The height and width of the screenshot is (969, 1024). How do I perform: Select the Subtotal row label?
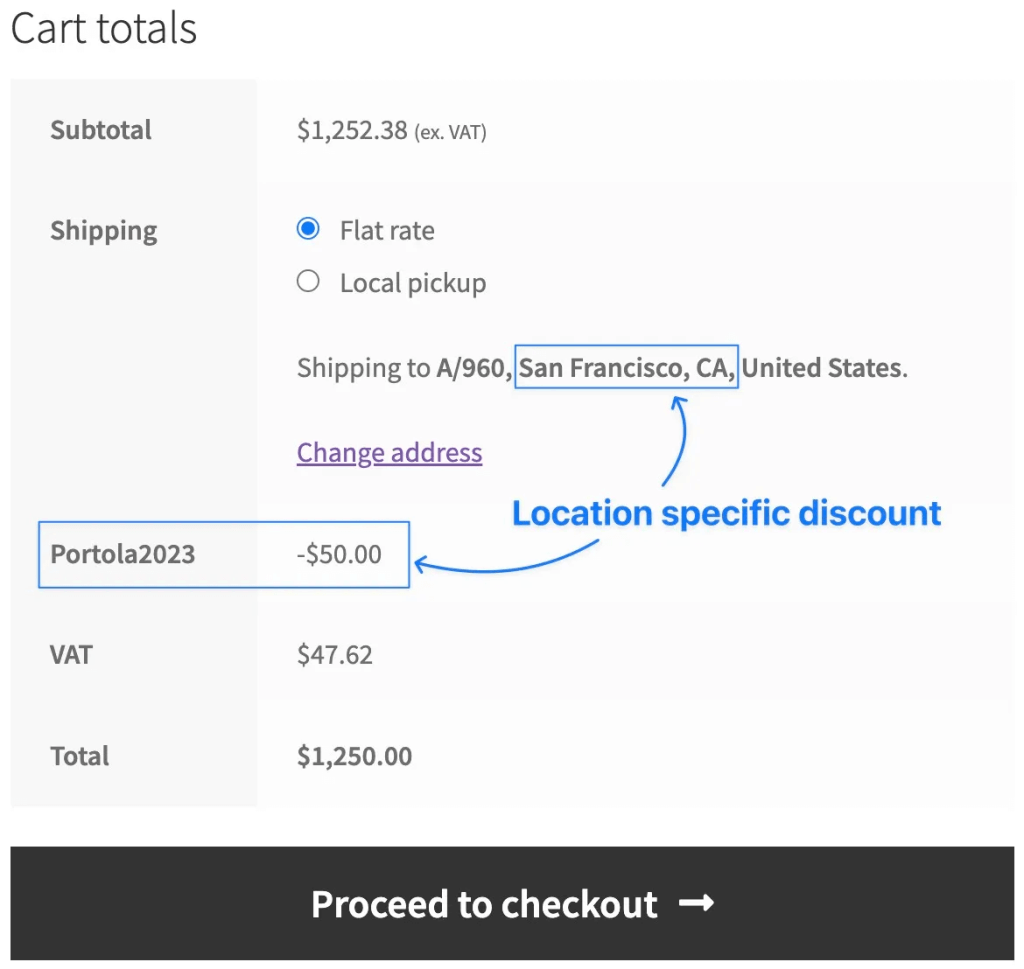pos(101,130)
